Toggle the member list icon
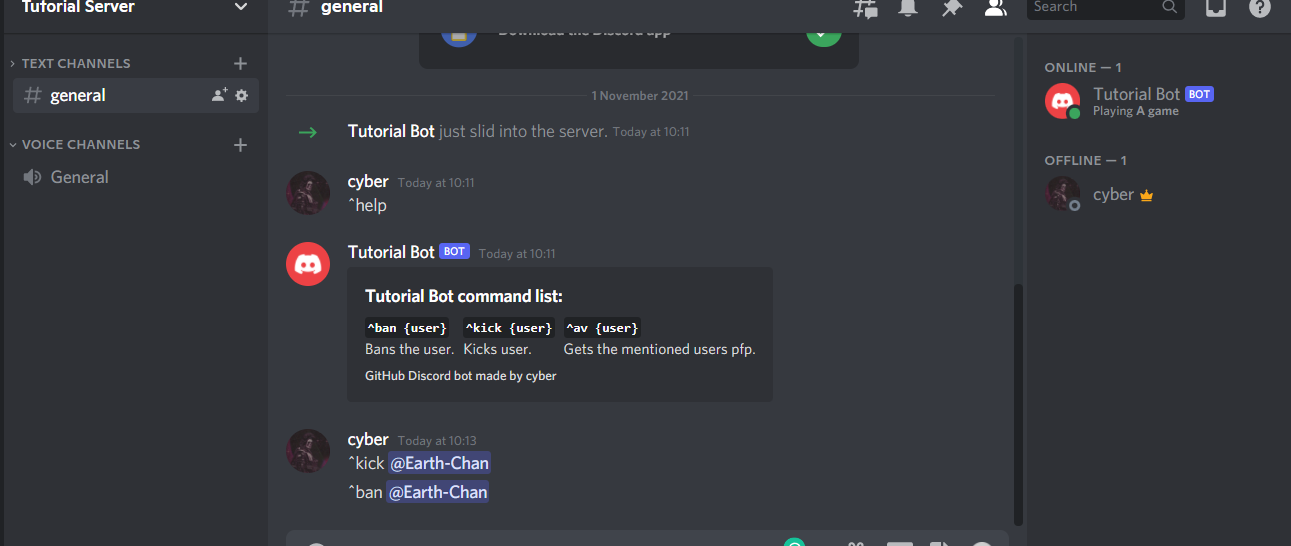 [995, 8]
